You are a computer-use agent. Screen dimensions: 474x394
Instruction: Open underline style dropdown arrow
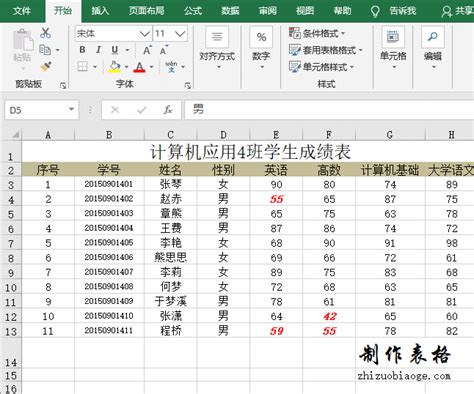tap(127, 50)
